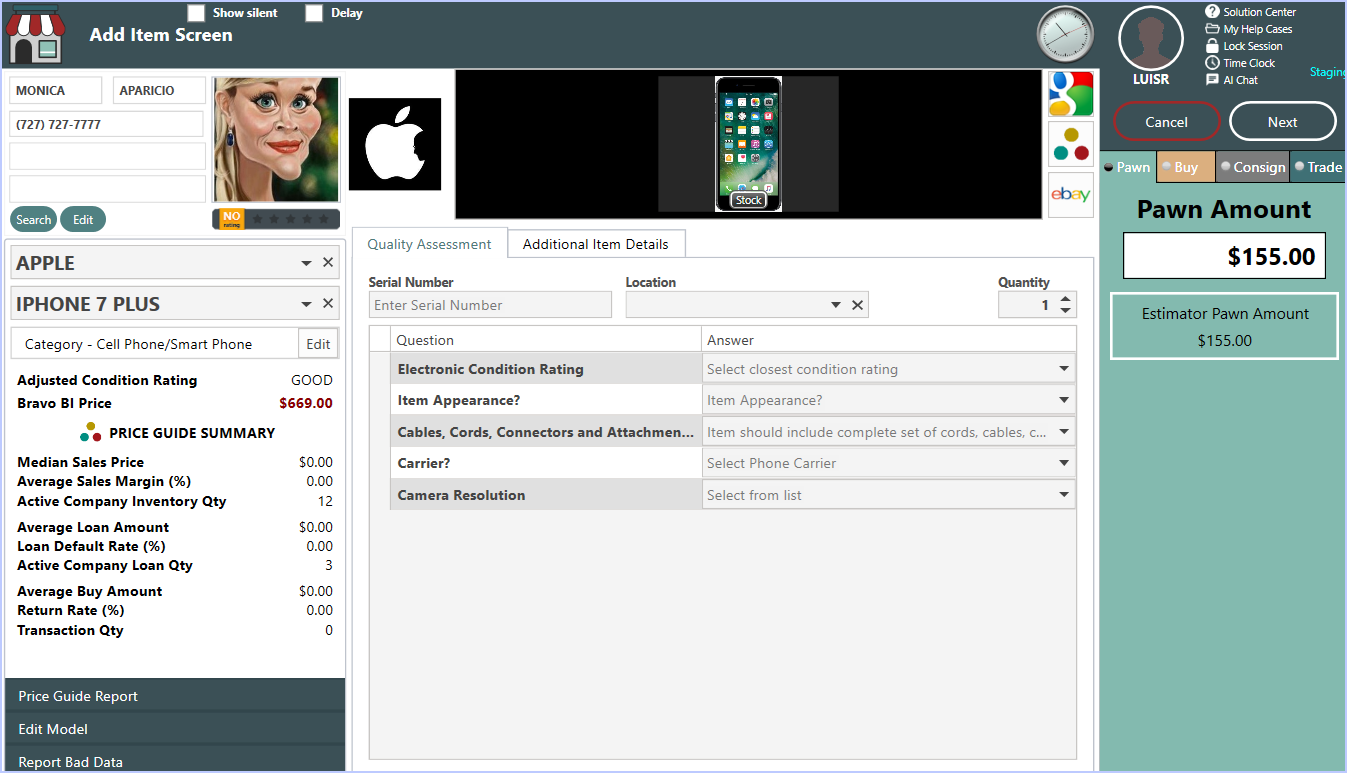Clear the Location field
This screenshot has width=1347, height=773.
pos(857,305)
